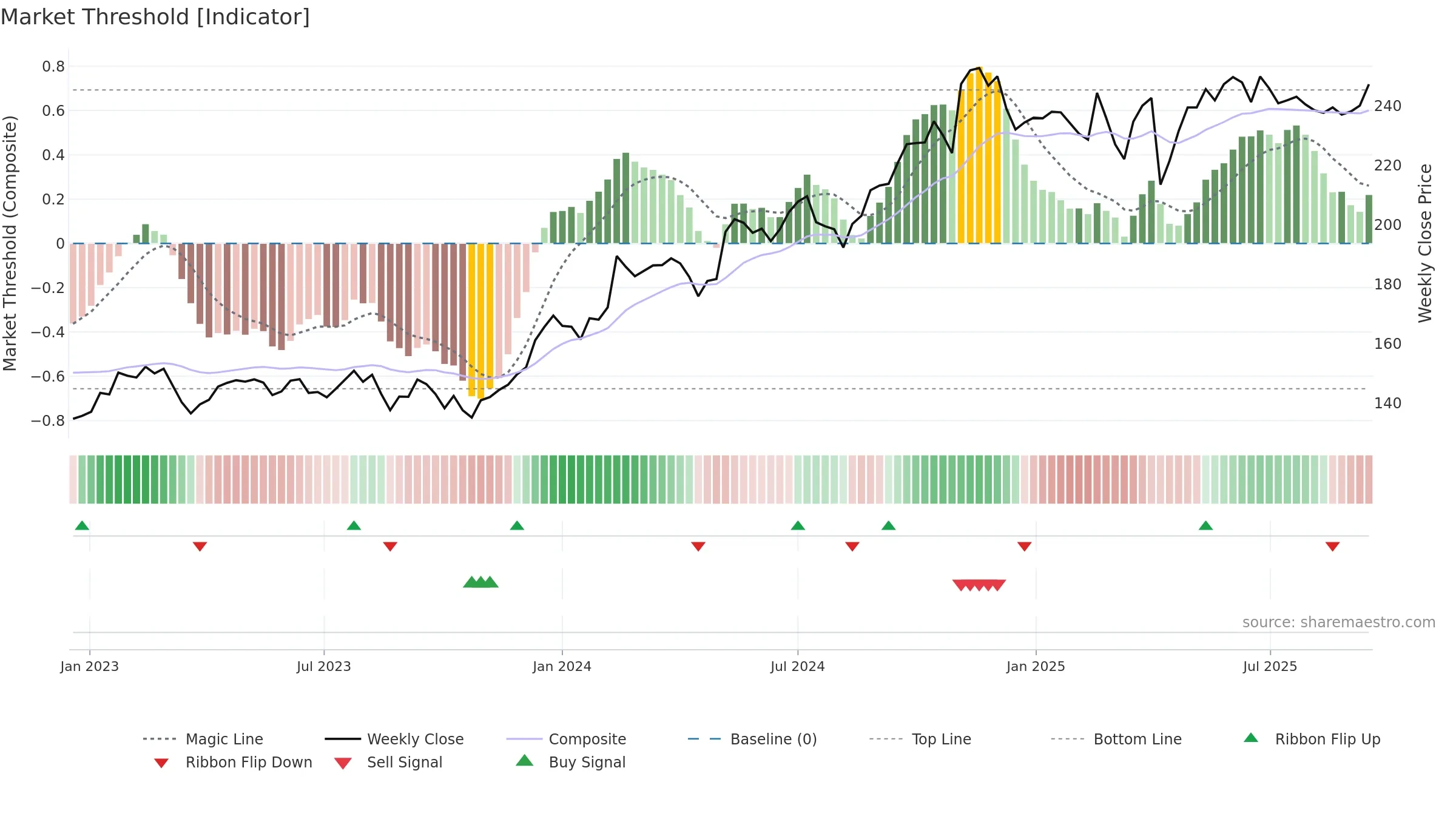Screen dimensions: 1456x819
Task: Click the 'Jul 2025' x-axis label
Action: 1270,666
